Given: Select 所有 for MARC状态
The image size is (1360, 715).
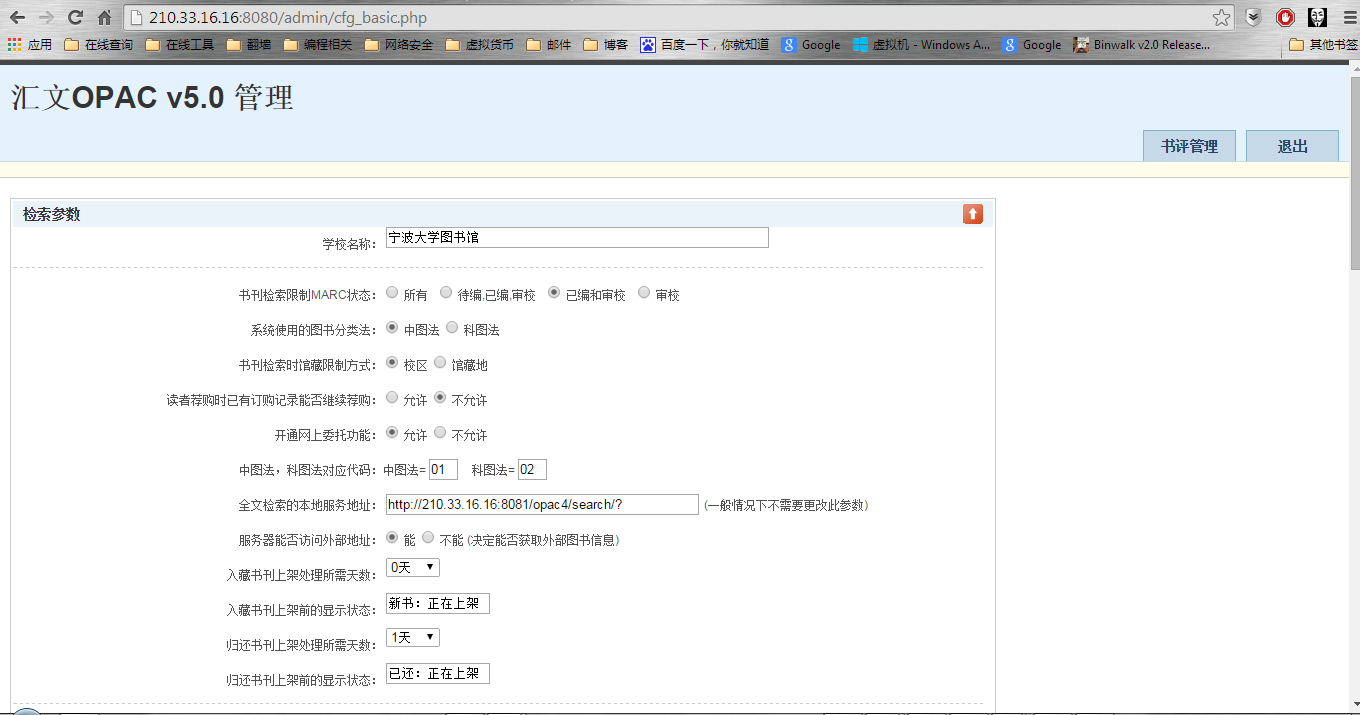Looking at the screenshot, I should coord(392,293).
